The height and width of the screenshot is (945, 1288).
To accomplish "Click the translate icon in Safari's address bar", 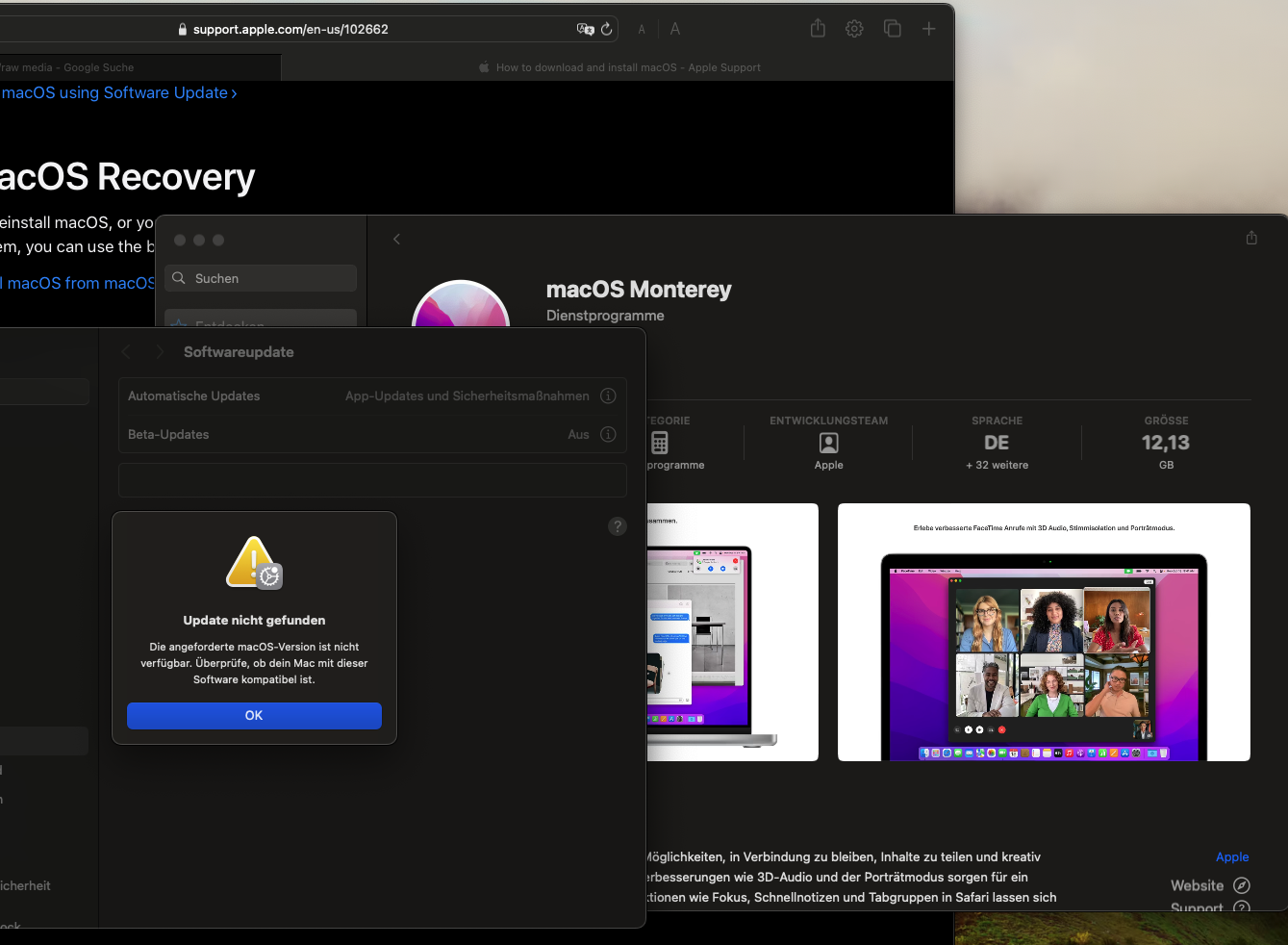I will click(585, 29).
